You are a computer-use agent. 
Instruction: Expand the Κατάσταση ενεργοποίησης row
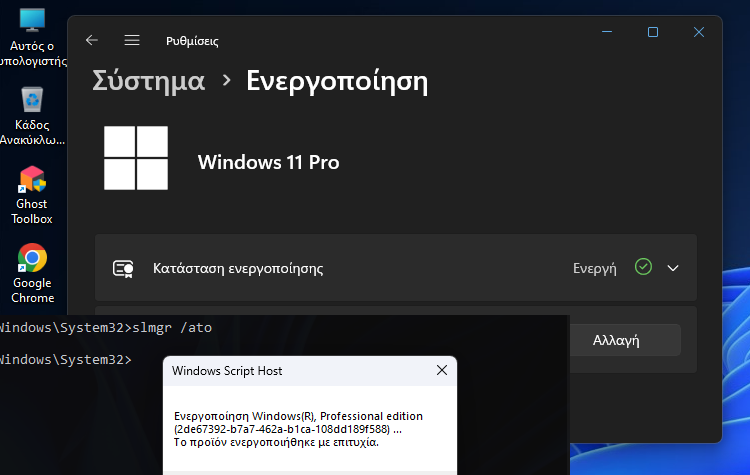point(396,268)
